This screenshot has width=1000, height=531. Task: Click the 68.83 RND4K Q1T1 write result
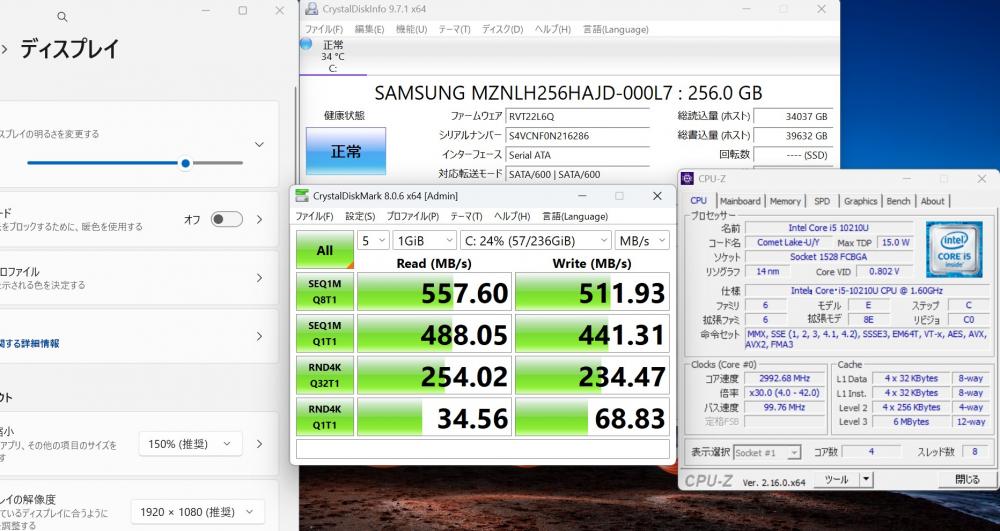click(592, 417)
